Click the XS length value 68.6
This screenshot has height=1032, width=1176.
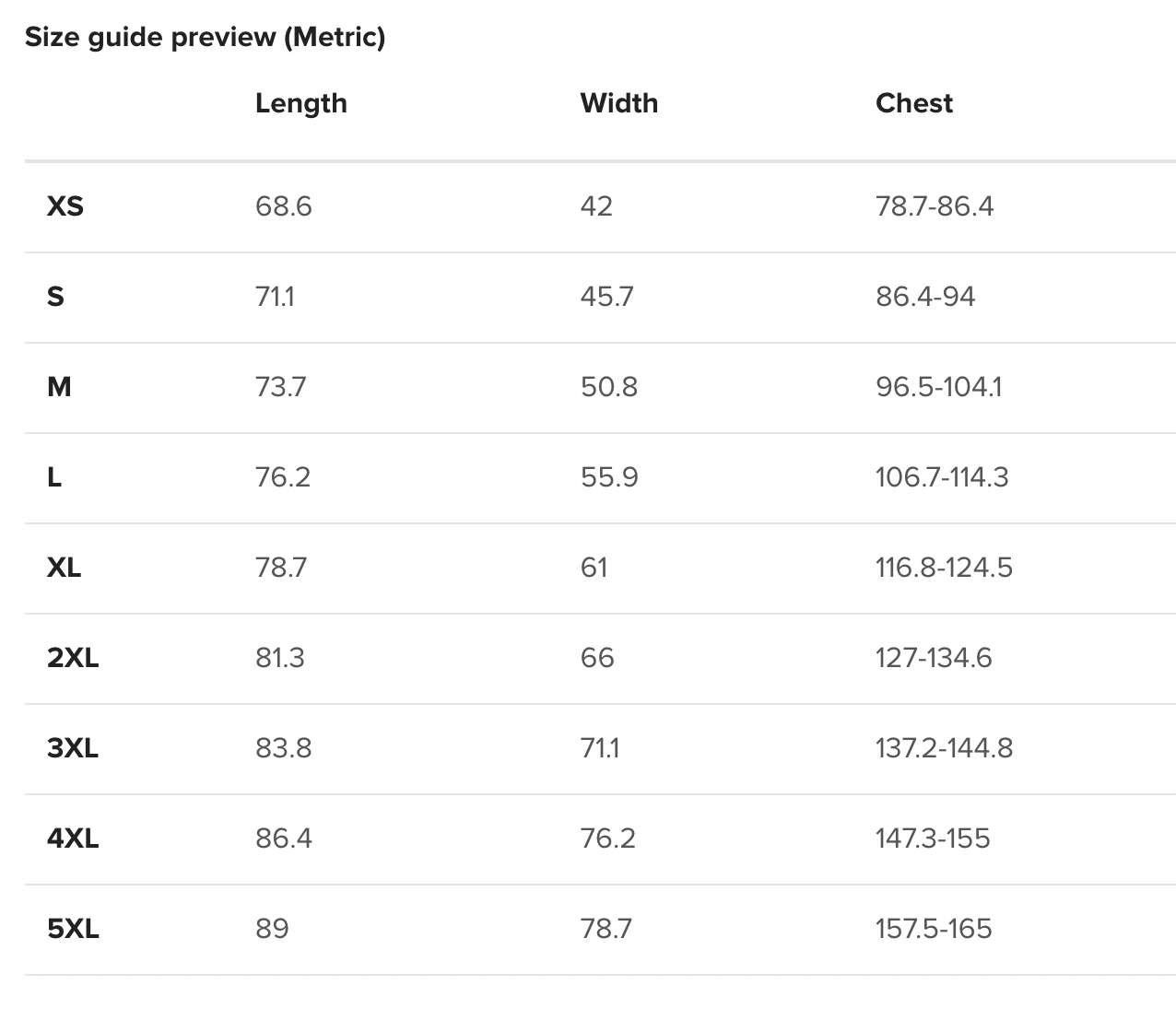pos(284,206)
